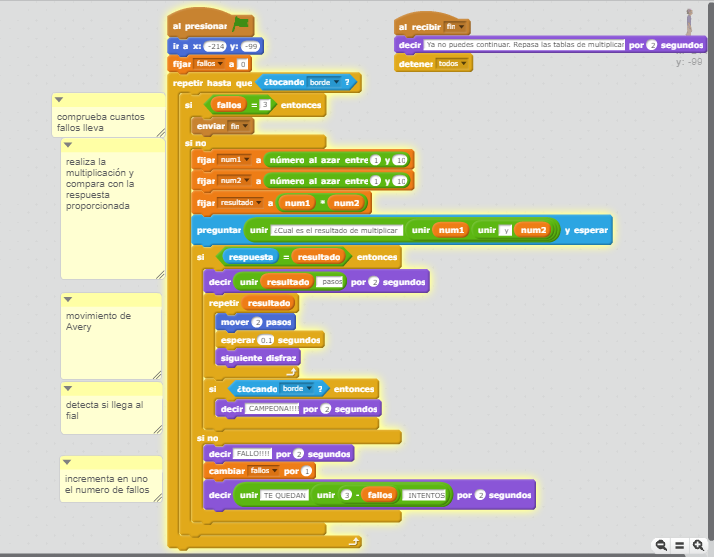Open the 'fallos' dropdown in 'fijar fallos a 0'
The width and height of the screenshot is (714, 557).
point(211,64)
